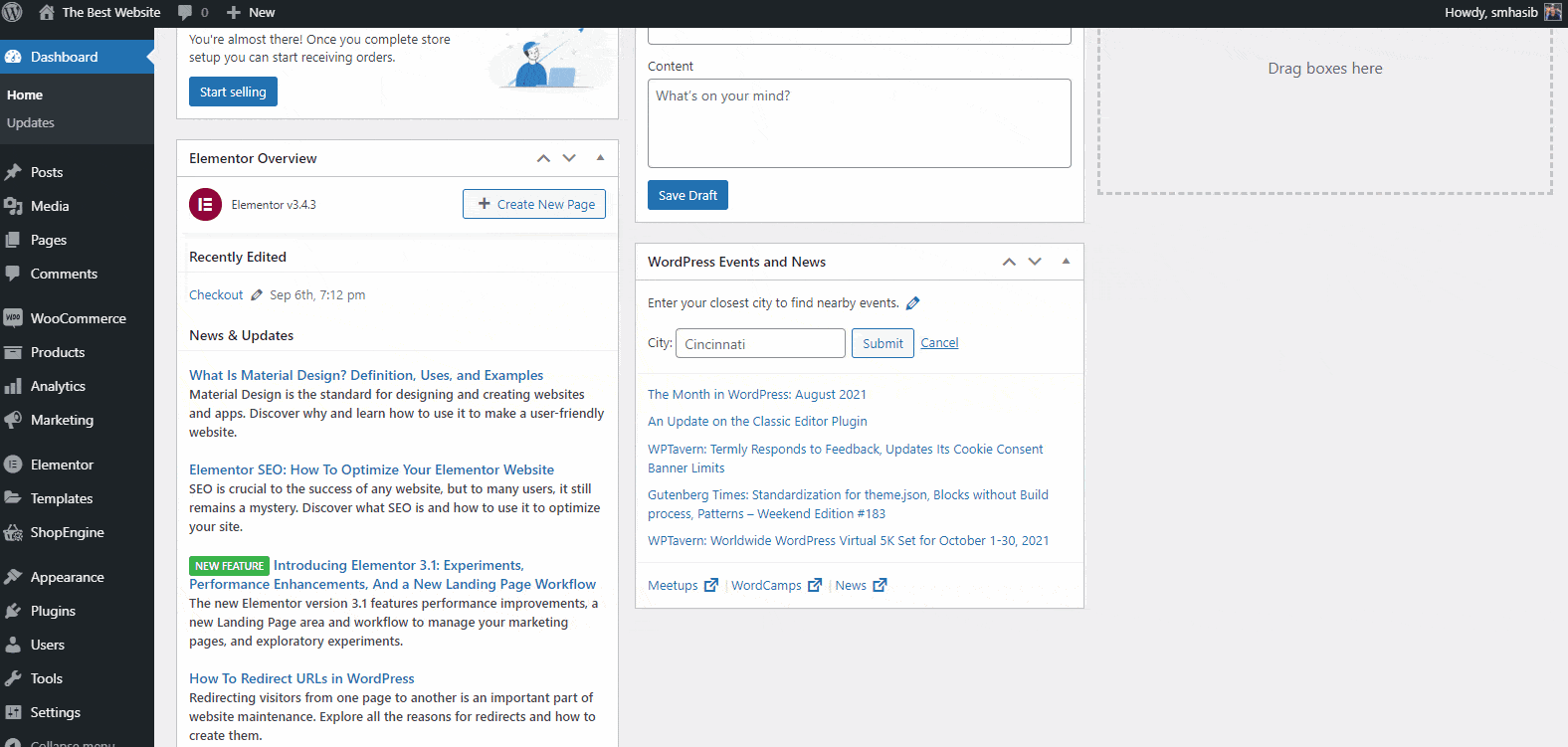Viewport: 1568px width, 747px height.
Task: Open 'The Month in WordPress: August 2021'
Action: pos(757,395)
